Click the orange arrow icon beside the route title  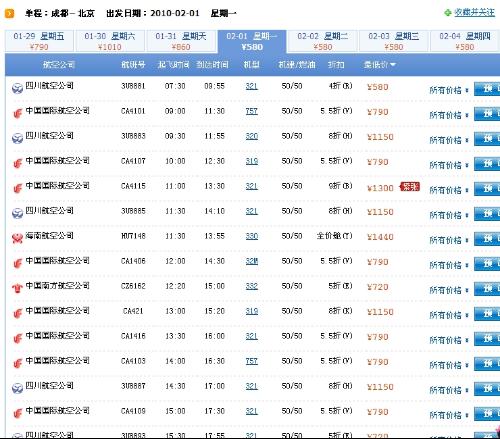click(x=9, y=14)
